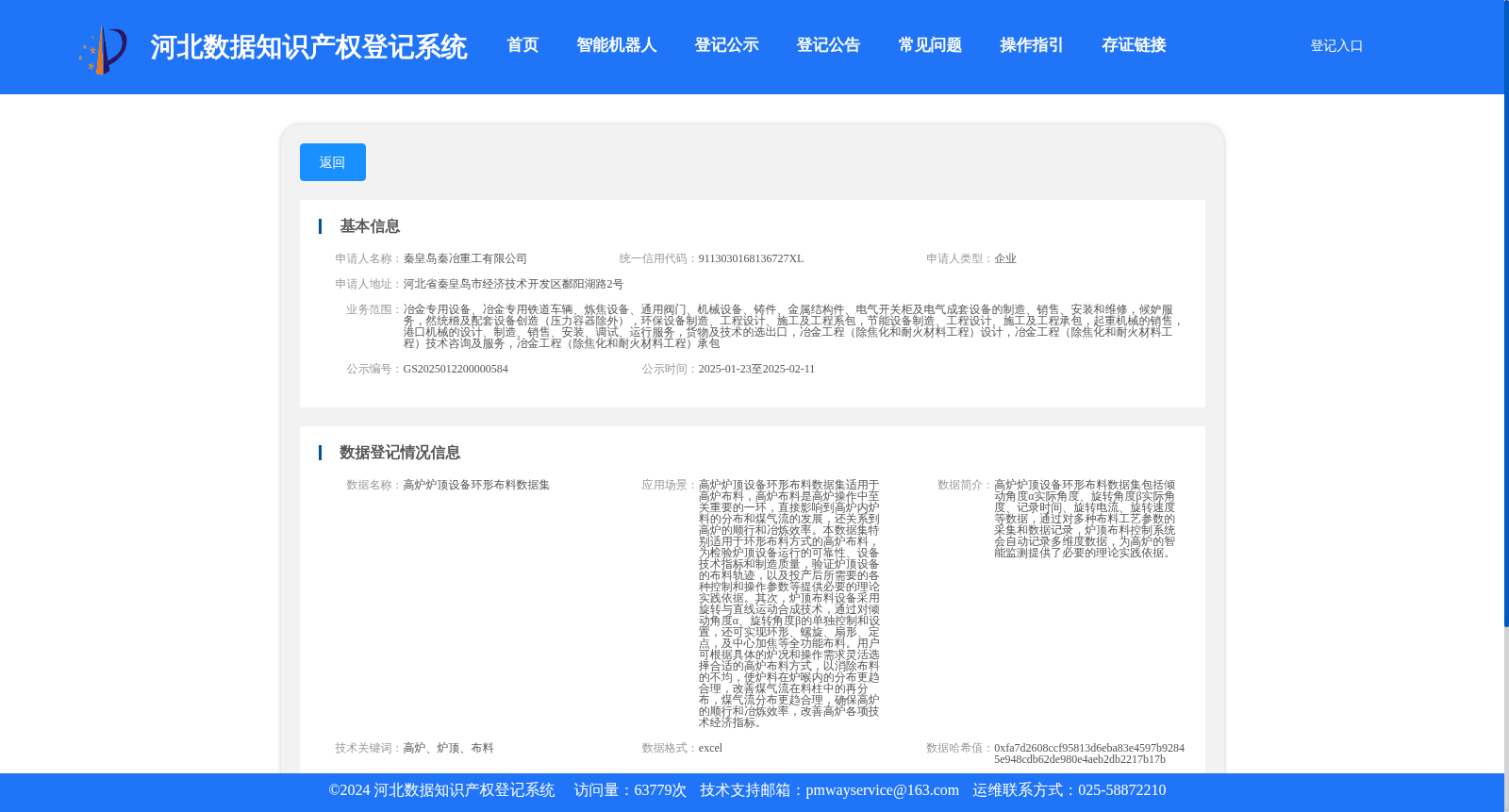Select publication number GS2025012200000584
The image size is (1509, 812).
point(456,369)
